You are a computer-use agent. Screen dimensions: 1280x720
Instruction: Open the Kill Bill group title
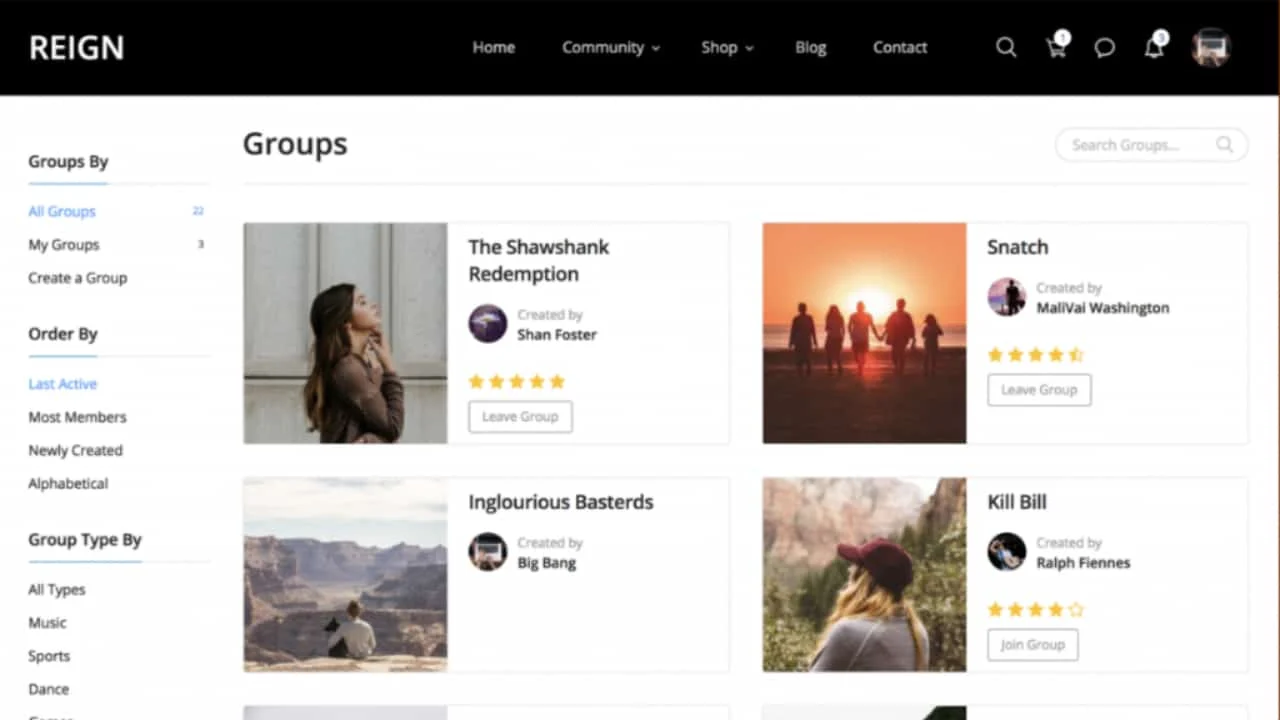pyautogui.click(x=1017, y=502)
